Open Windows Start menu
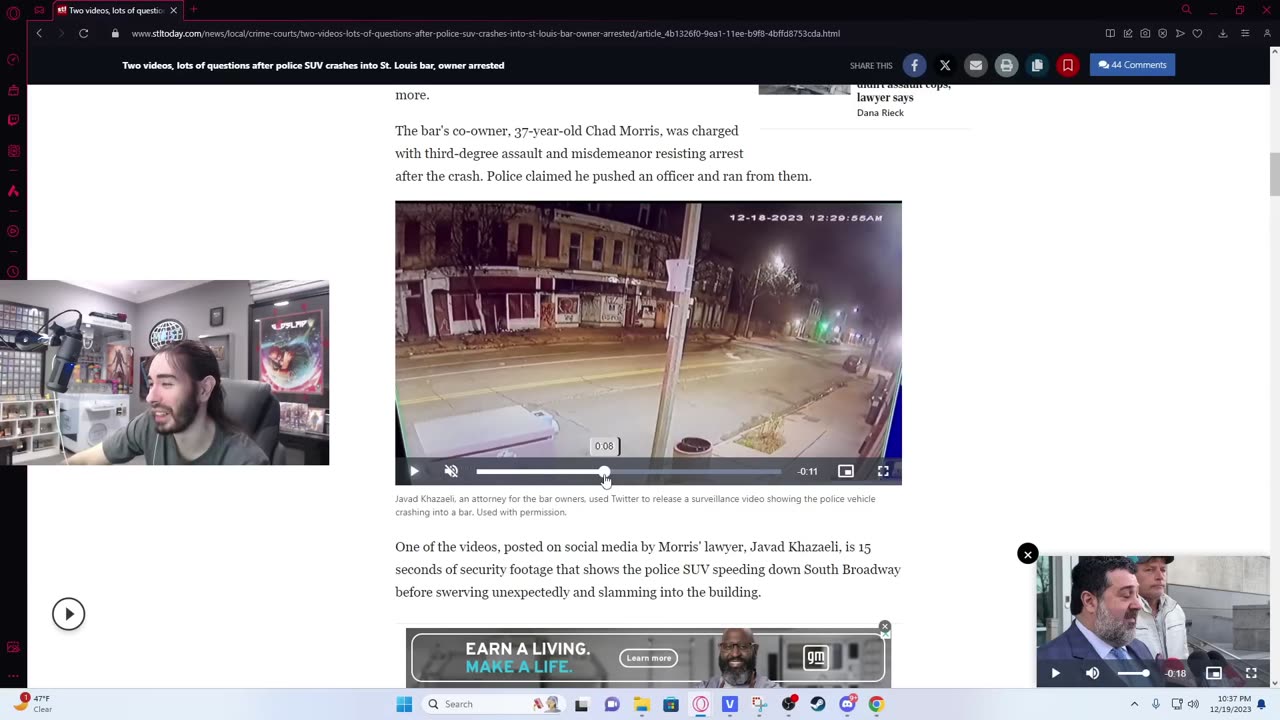 pyautogui.click(x=404, y=704)
